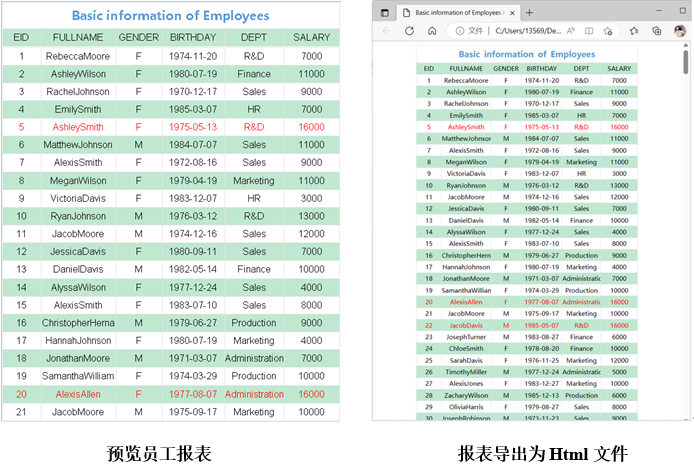Click 1985-03-07 birthday in preview table
Viewport: 694px width, 471px height.
tap(193, 109)
